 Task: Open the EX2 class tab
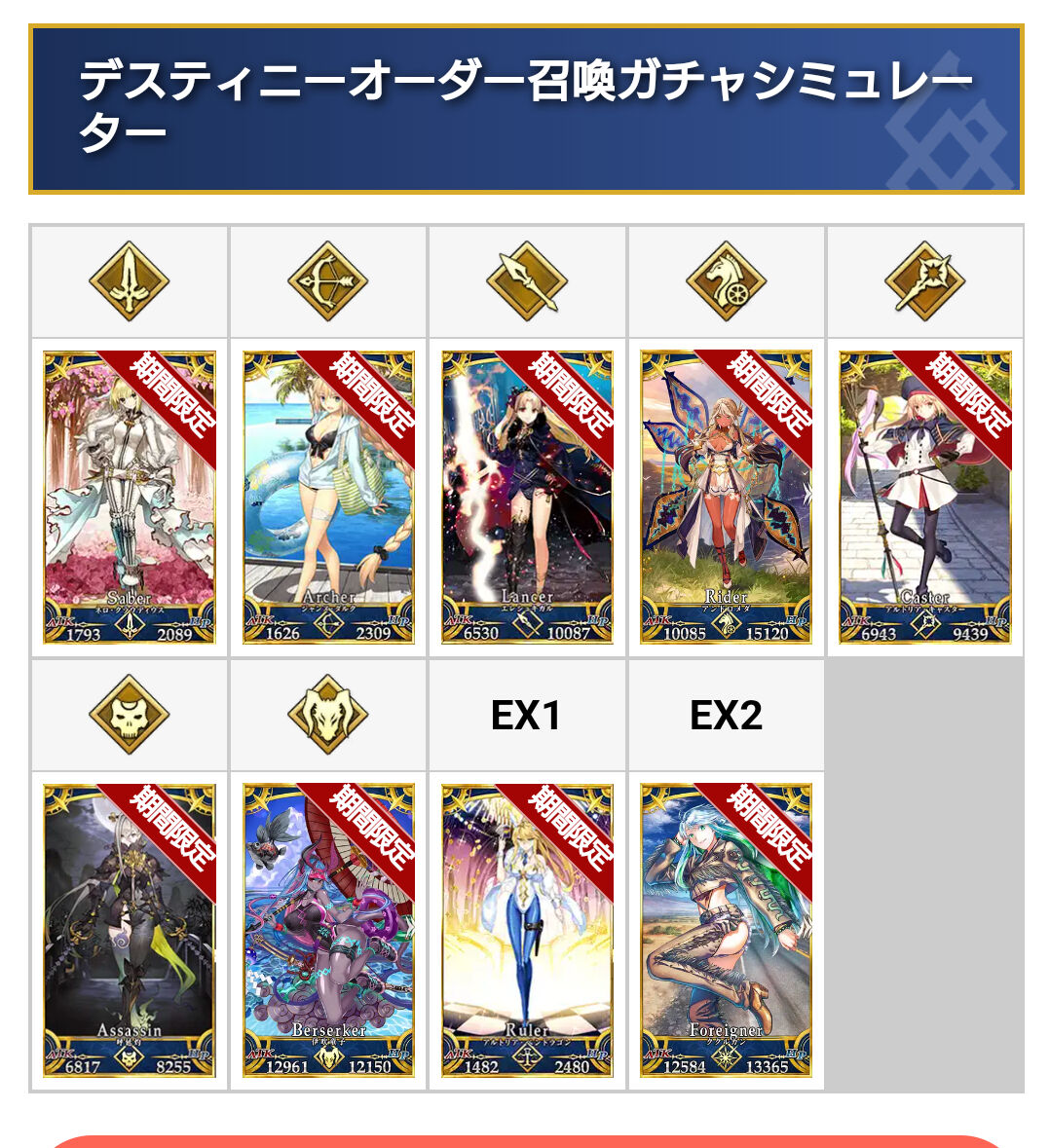click(726, 716)
